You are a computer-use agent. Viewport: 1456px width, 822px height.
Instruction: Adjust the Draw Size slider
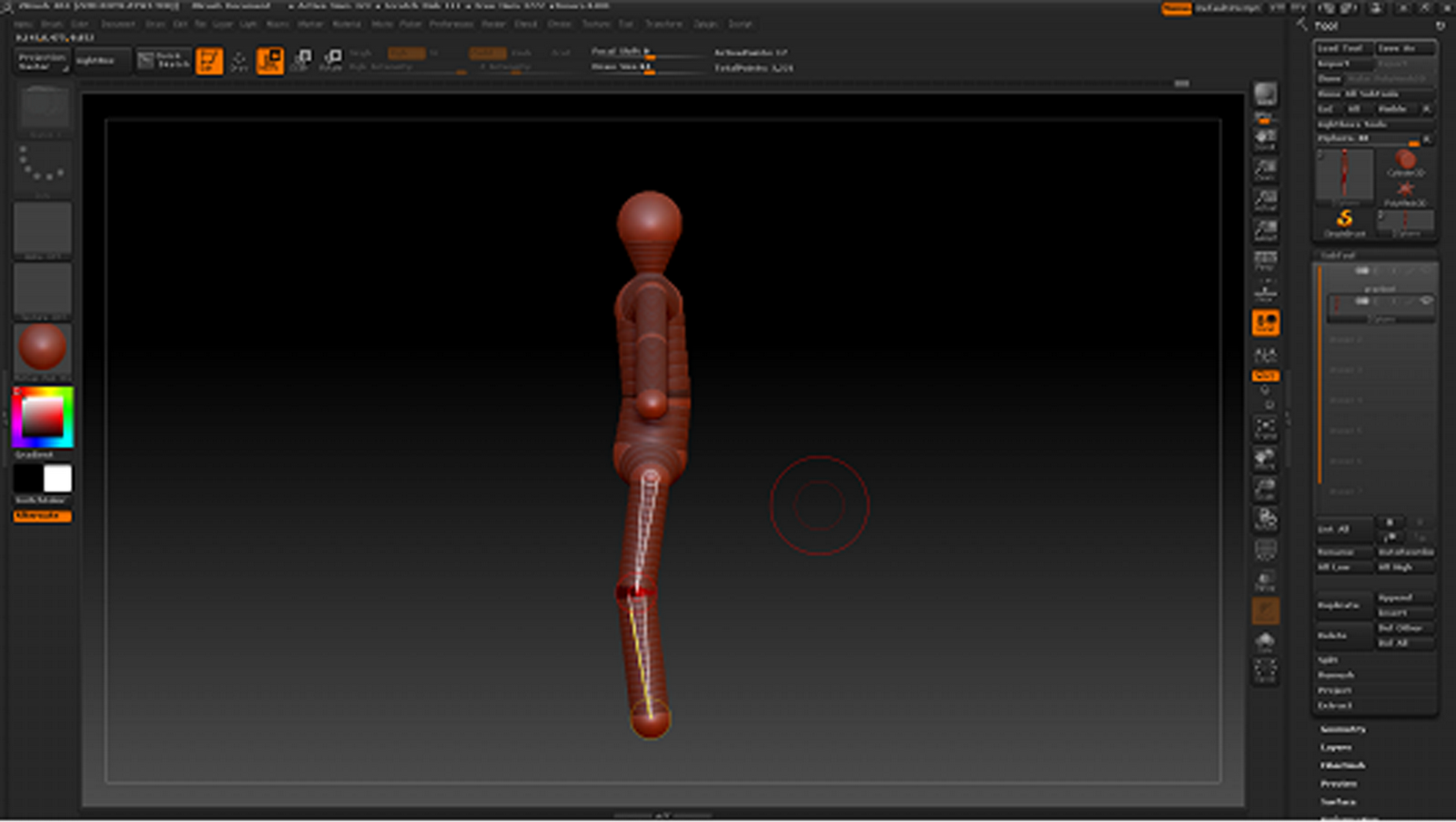coord(648,67)
